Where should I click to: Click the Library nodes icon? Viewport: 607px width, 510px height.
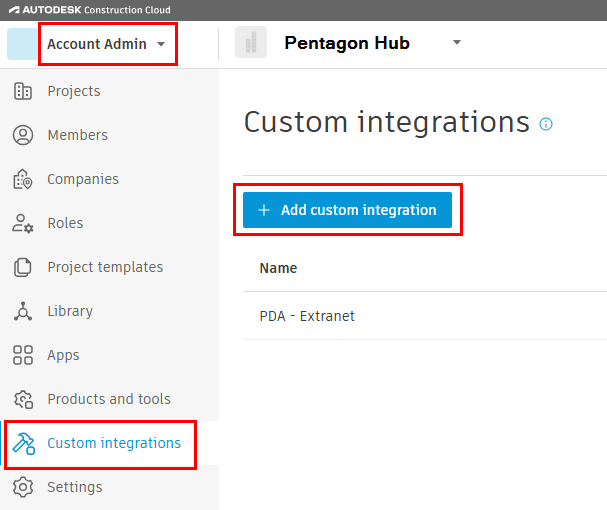(x=23, y=311)
